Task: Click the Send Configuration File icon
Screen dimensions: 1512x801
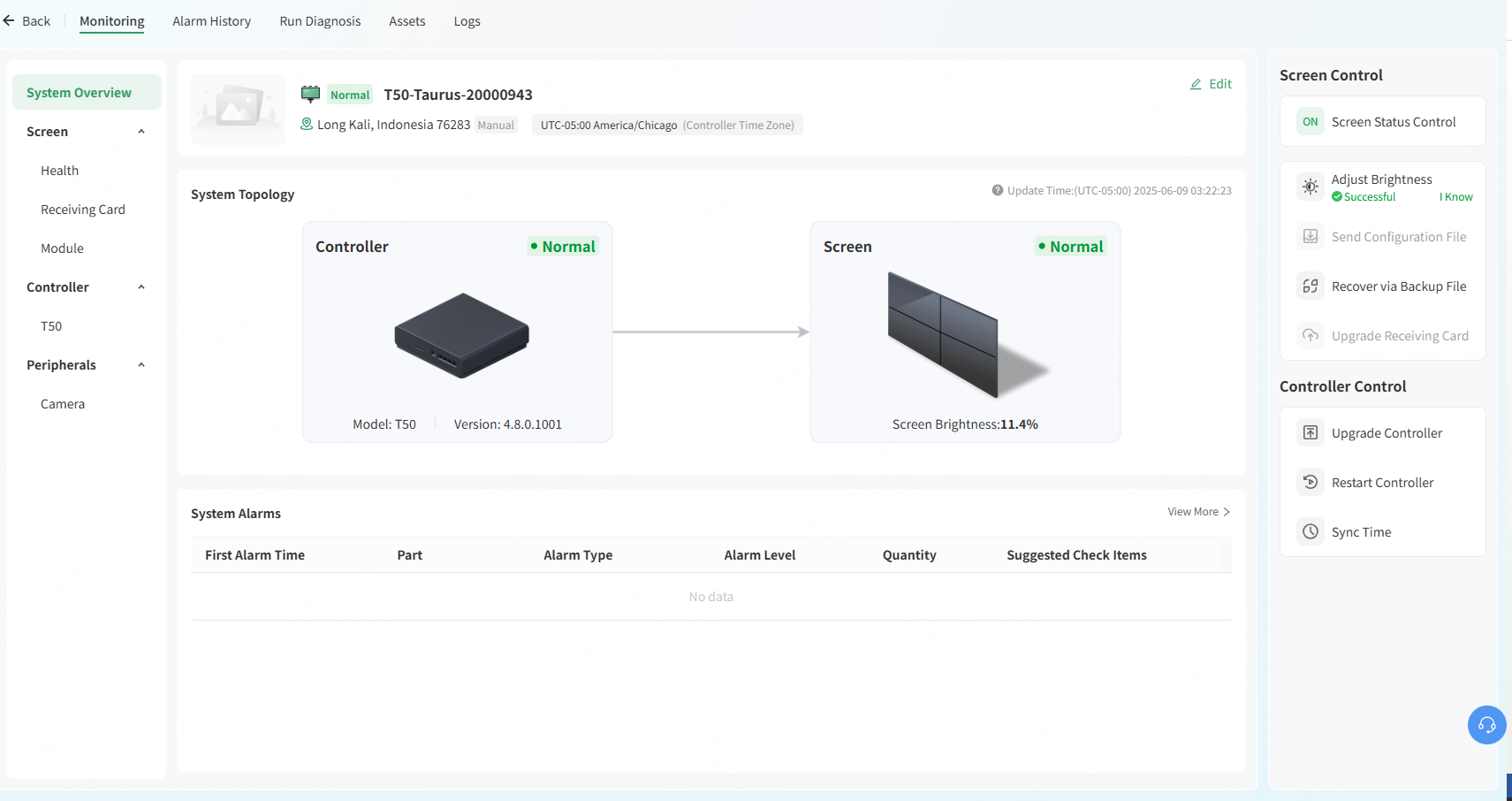Action: (1311, 236)
